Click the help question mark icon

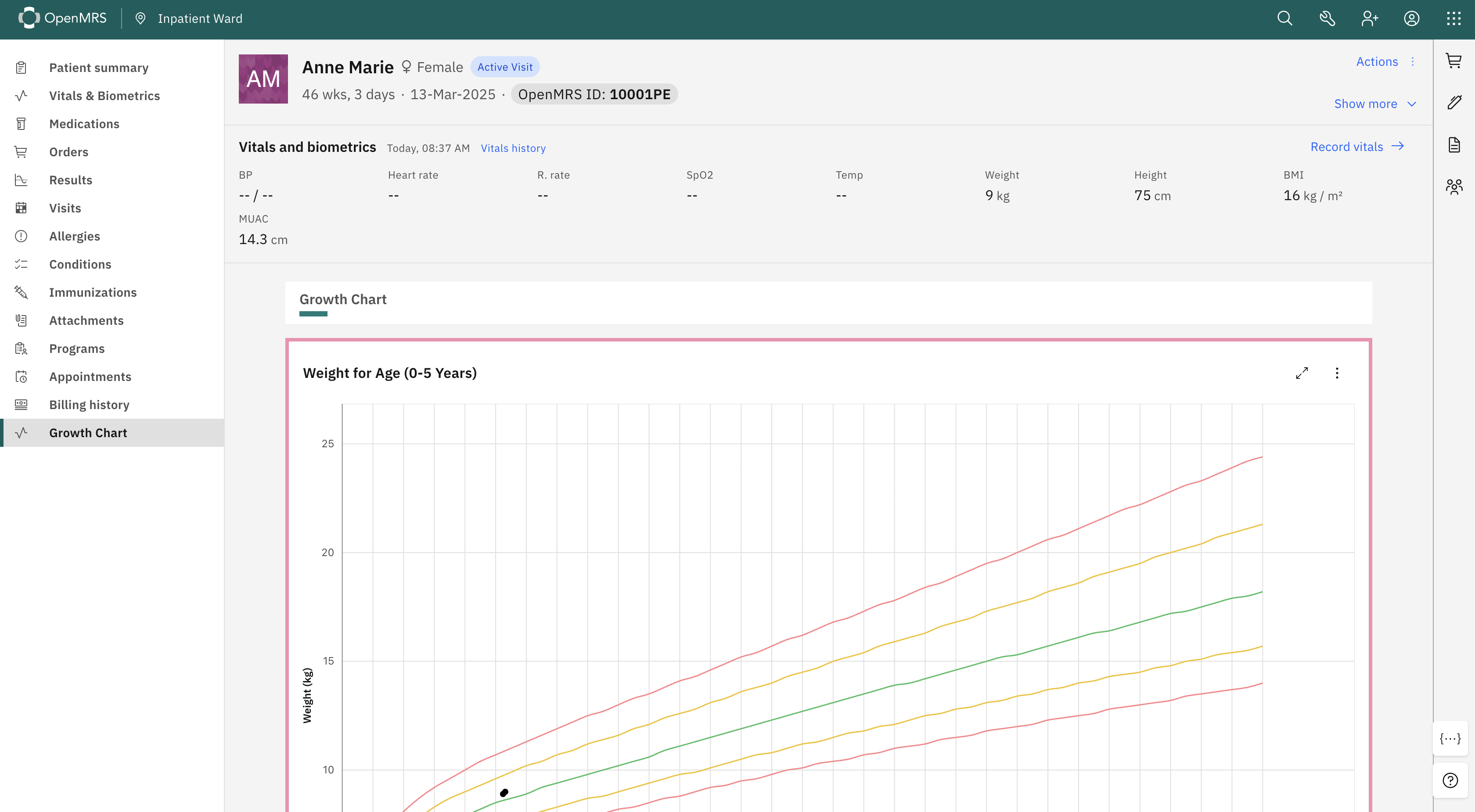point(1450,780)
